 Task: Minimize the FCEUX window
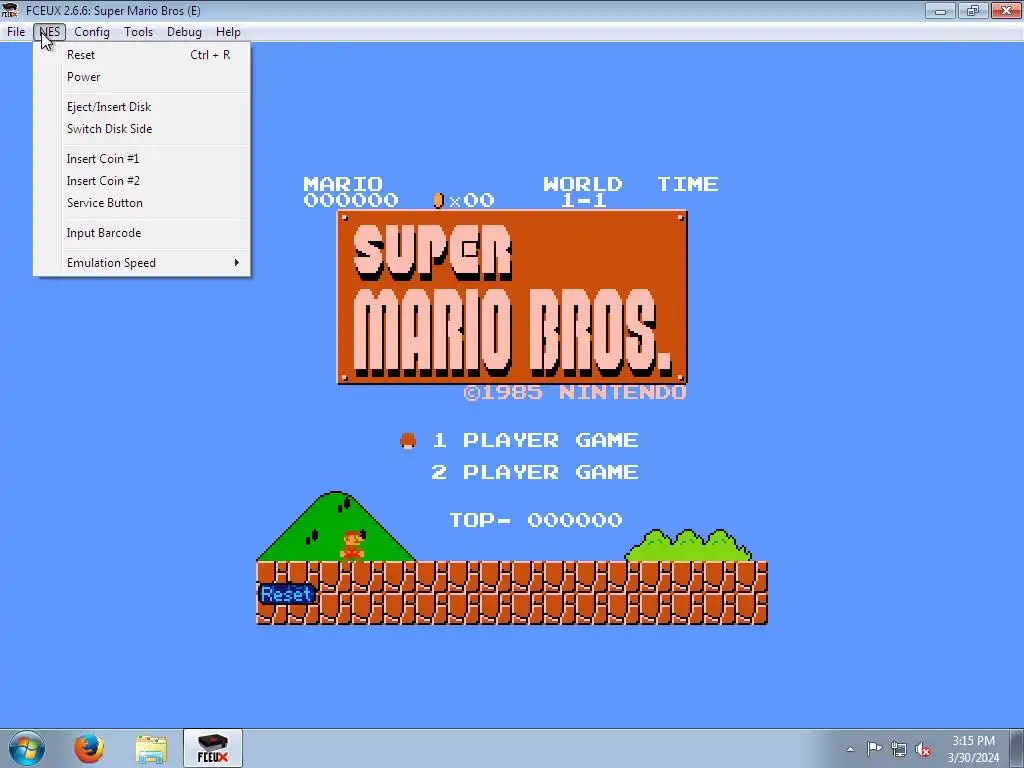pyautogui.click(x=940, y=10)
